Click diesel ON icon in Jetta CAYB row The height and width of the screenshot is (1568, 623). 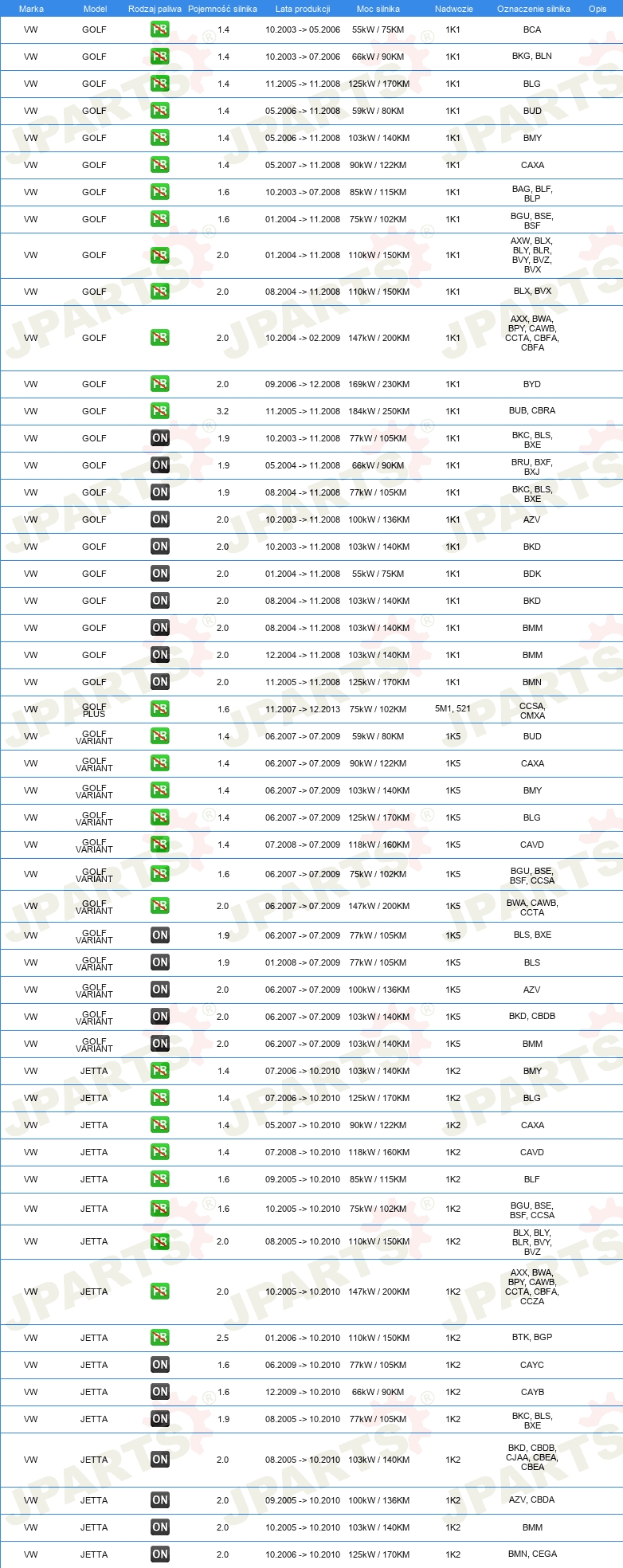coord(160,1392)
